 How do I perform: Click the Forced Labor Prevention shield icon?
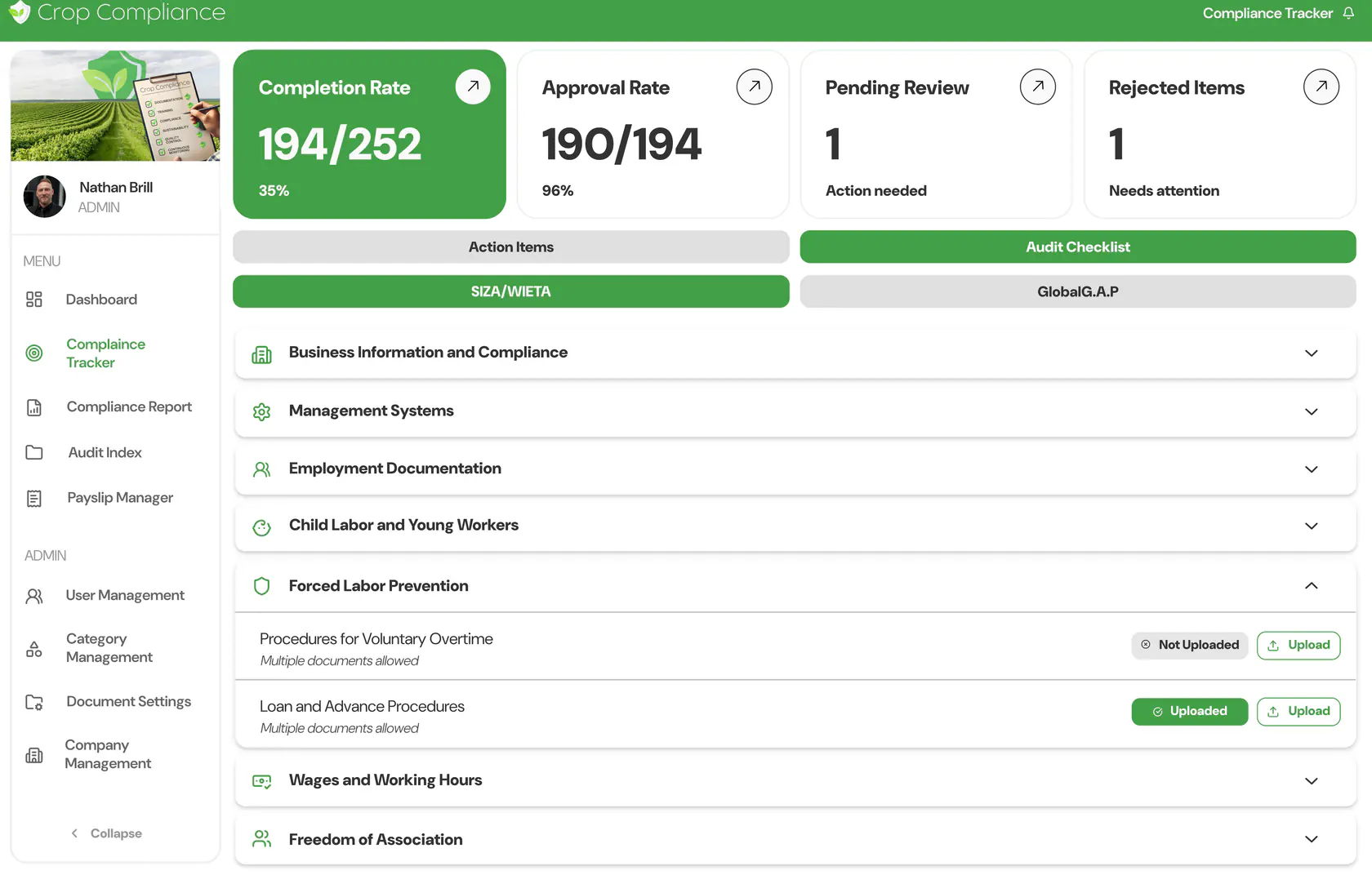click(261, 586)
